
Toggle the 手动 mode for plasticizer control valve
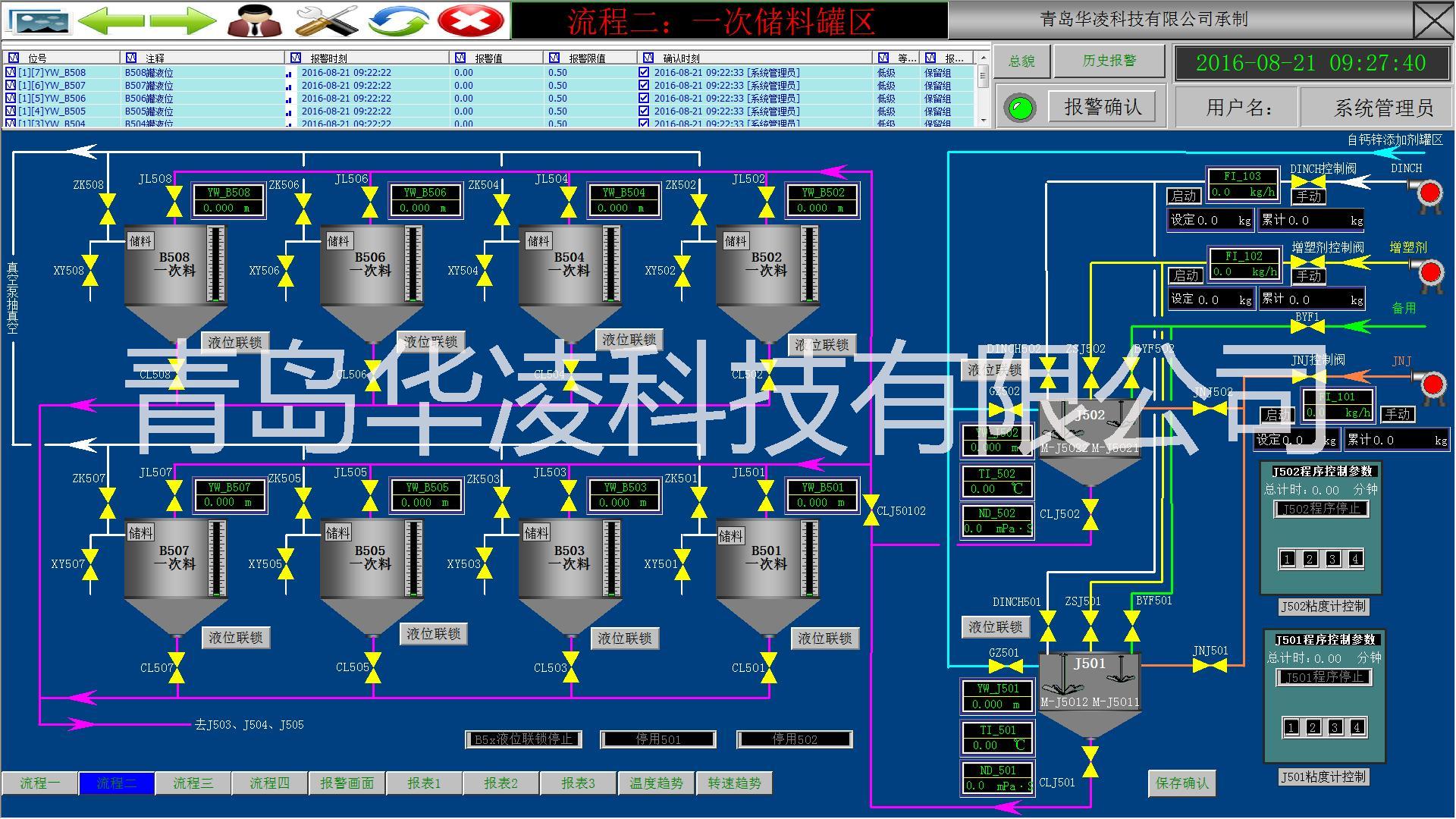coord(1308,276)
